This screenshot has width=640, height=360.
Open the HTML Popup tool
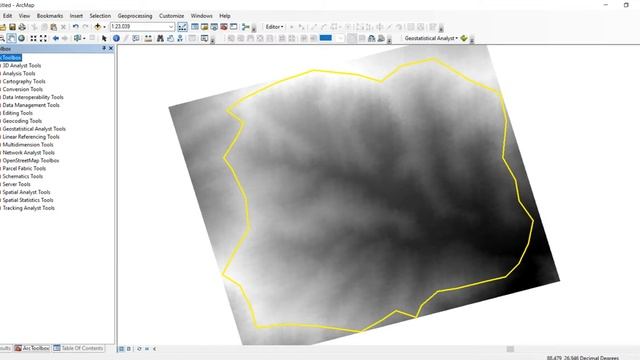pyautogui.click(x=136, y=38)
